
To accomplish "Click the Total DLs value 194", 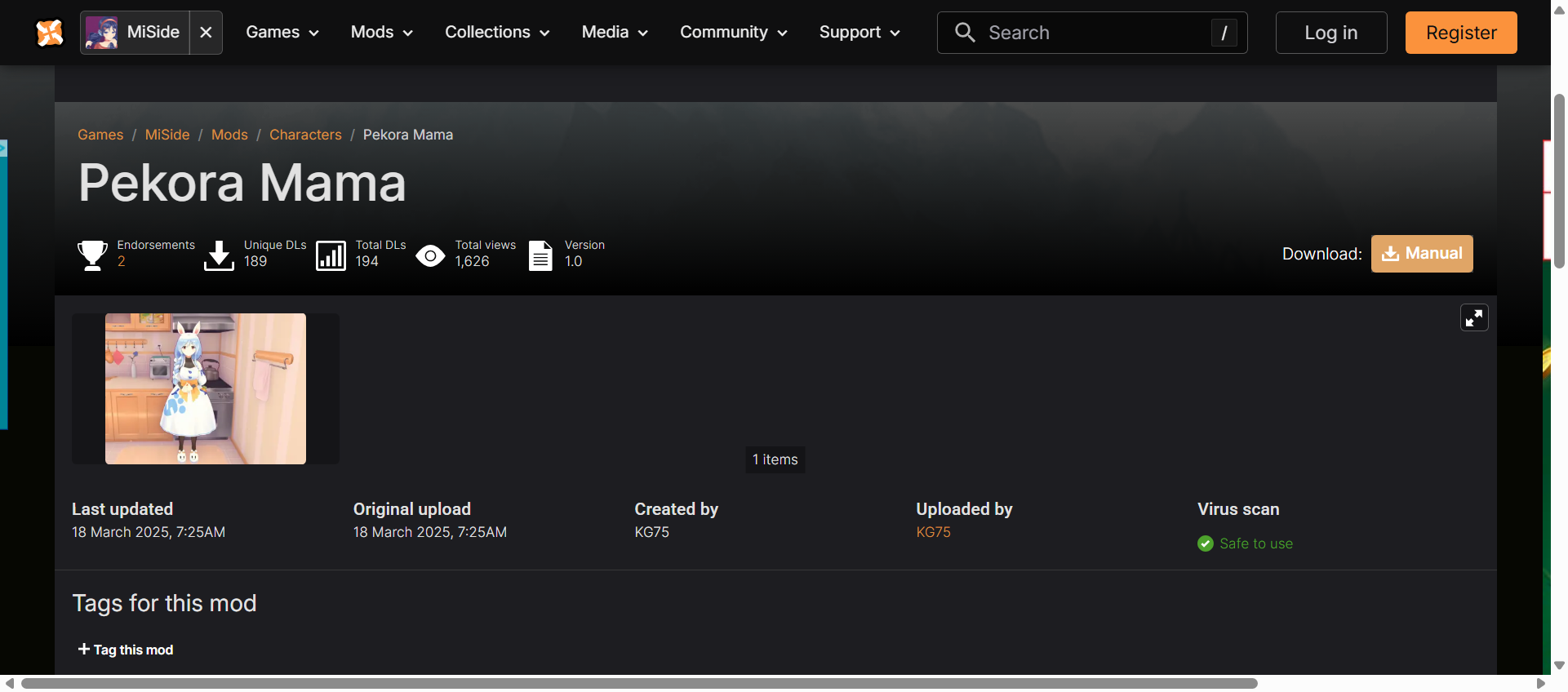I will click(366, 261).
